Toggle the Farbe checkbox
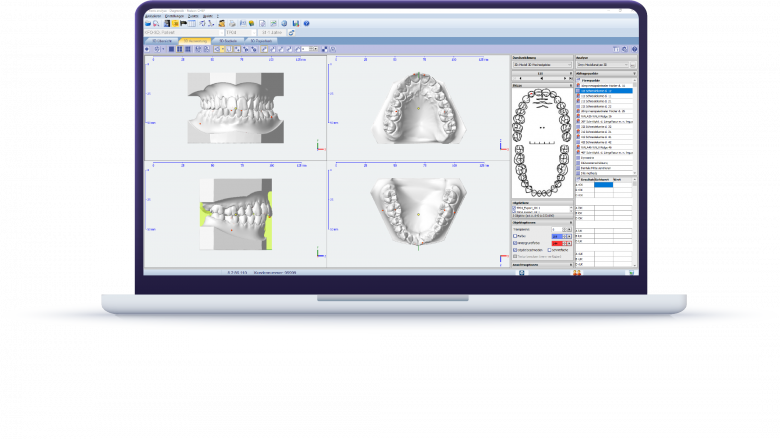Image resolution: width=780 pixels, height=439 pixels. [514, 236]
